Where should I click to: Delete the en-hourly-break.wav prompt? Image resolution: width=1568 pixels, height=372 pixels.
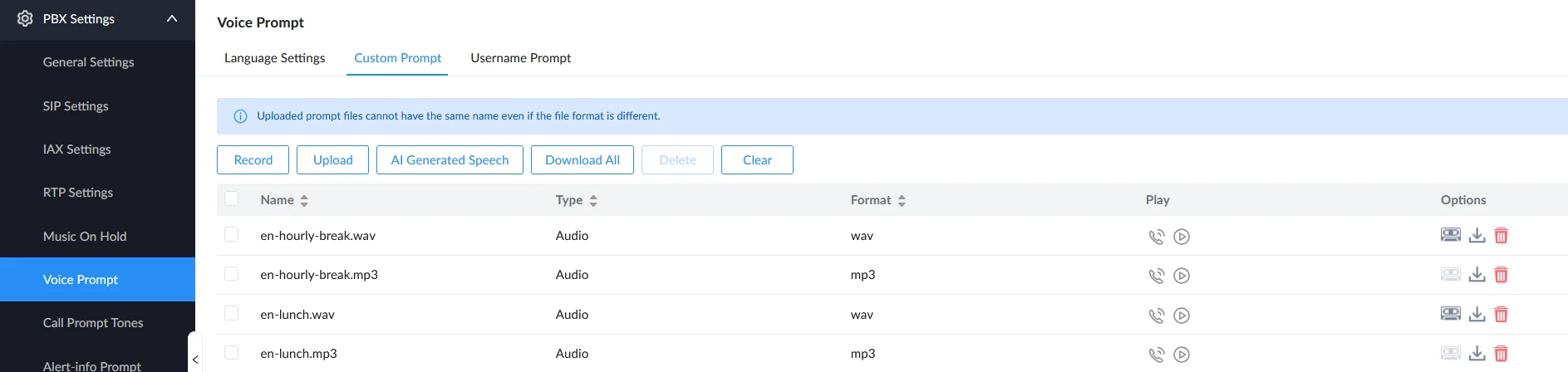[x=1501, y=236]
